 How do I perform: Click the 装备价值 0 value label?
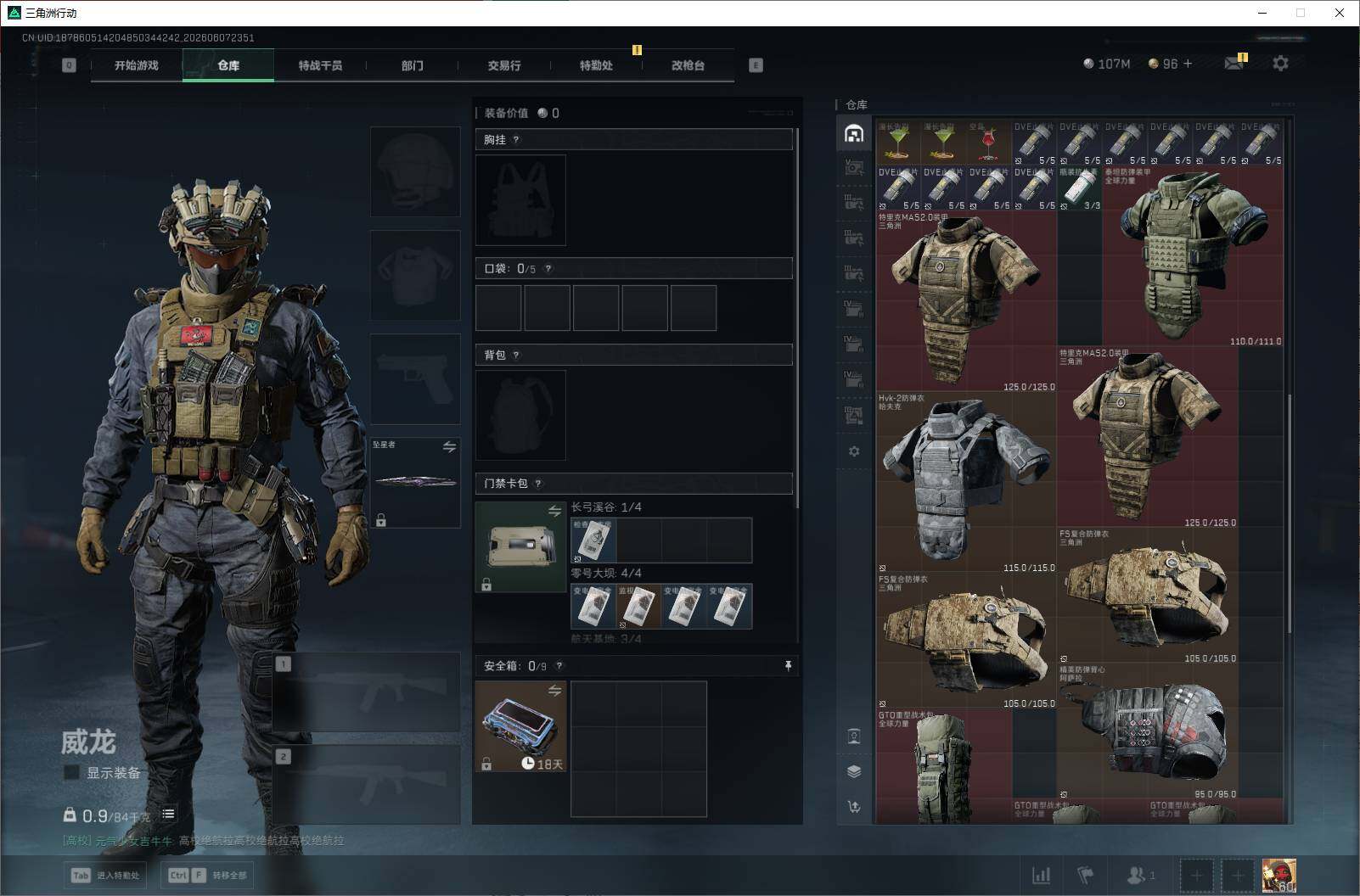click(x=521, y=113)
